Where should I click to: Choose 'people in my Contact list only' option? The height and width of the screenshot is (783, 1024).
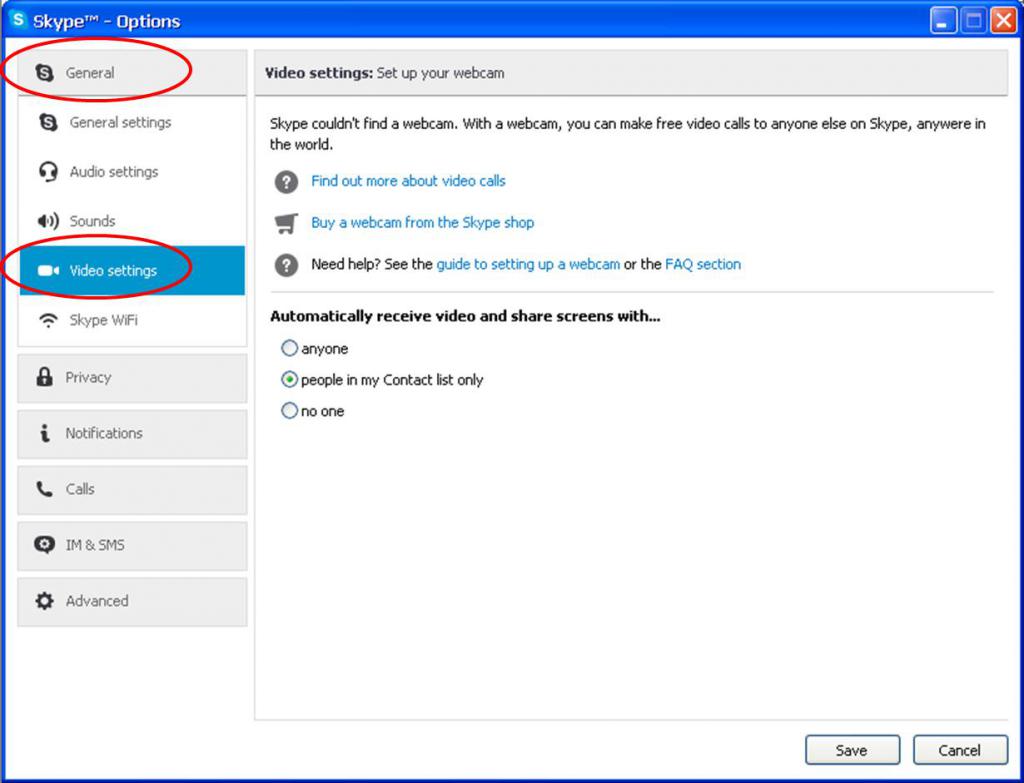[x=289, y=379]
